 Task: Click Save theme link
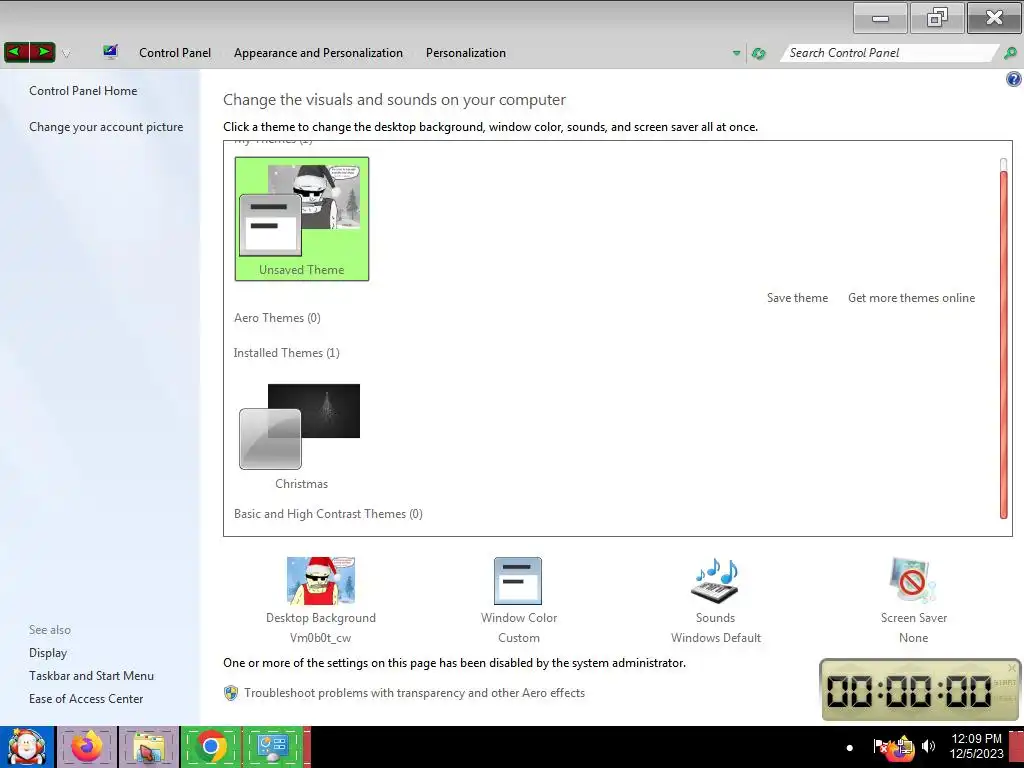pos(797,298)
